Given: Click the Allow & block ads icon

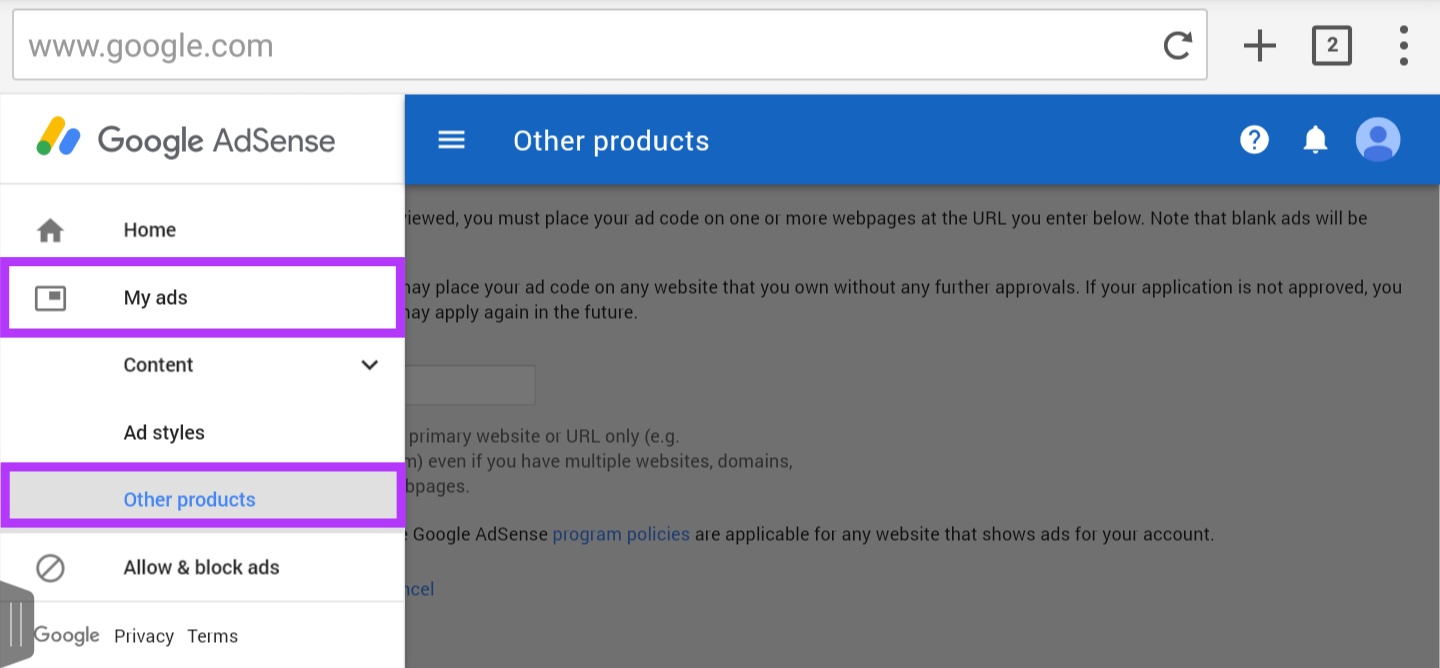Looking at the screenshot, I should click(50, 567).
